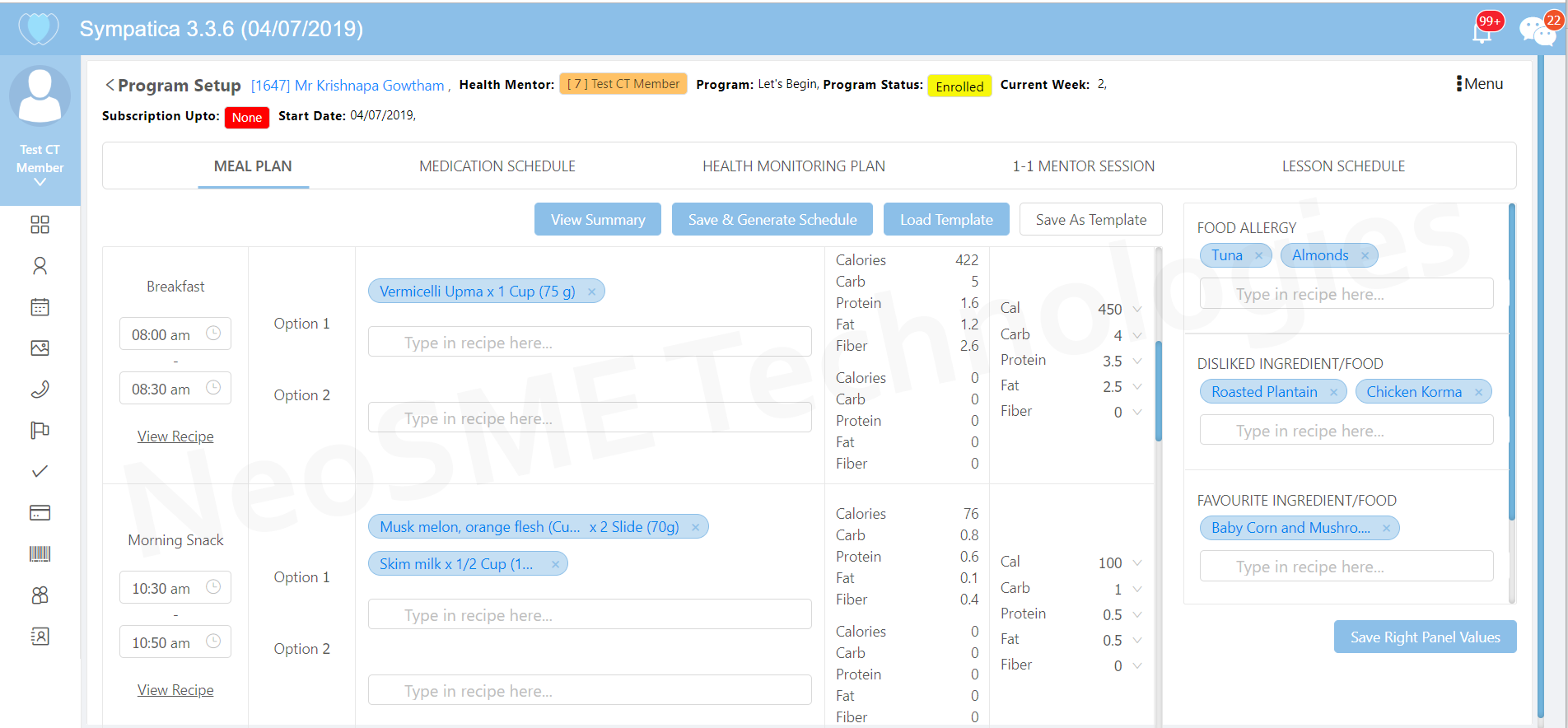Switch to the Medication Schedule tab
The height and width of the screenshot is (728, 1568).
pos(497,166)
